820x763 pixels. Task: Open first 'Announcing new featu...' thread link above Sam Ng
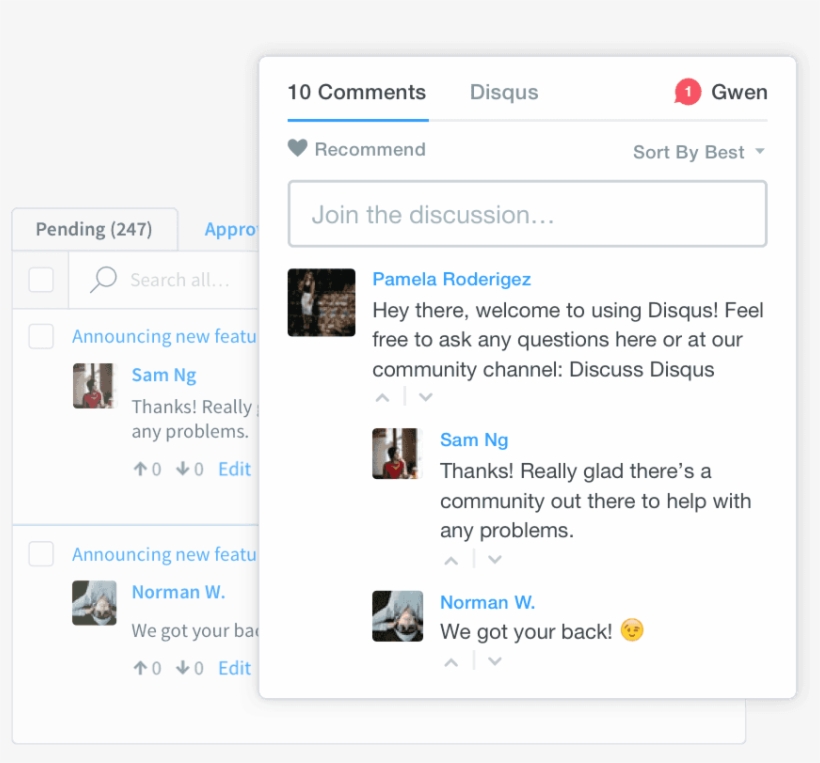tap(165, 336)
